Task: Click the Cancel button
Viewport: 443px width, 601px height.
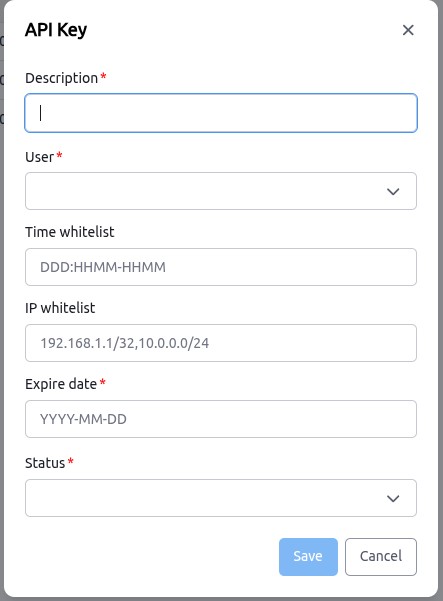Action: click(x=381, y=557)
